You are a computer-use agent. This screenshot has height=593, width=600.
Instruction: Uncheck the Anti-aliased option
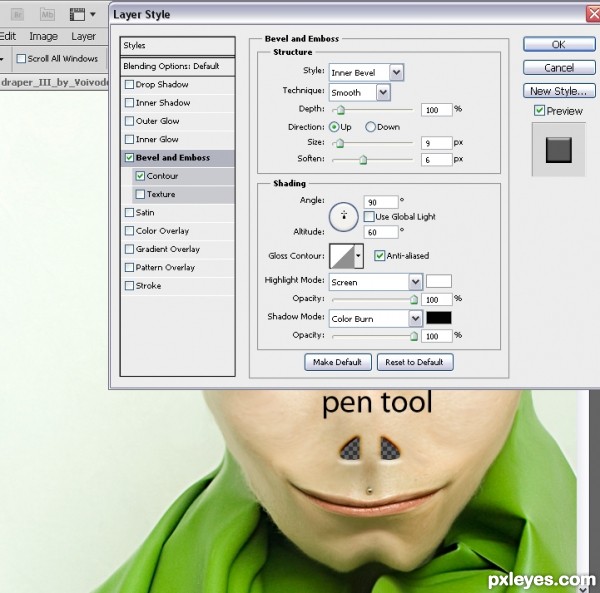pos(379,256)
